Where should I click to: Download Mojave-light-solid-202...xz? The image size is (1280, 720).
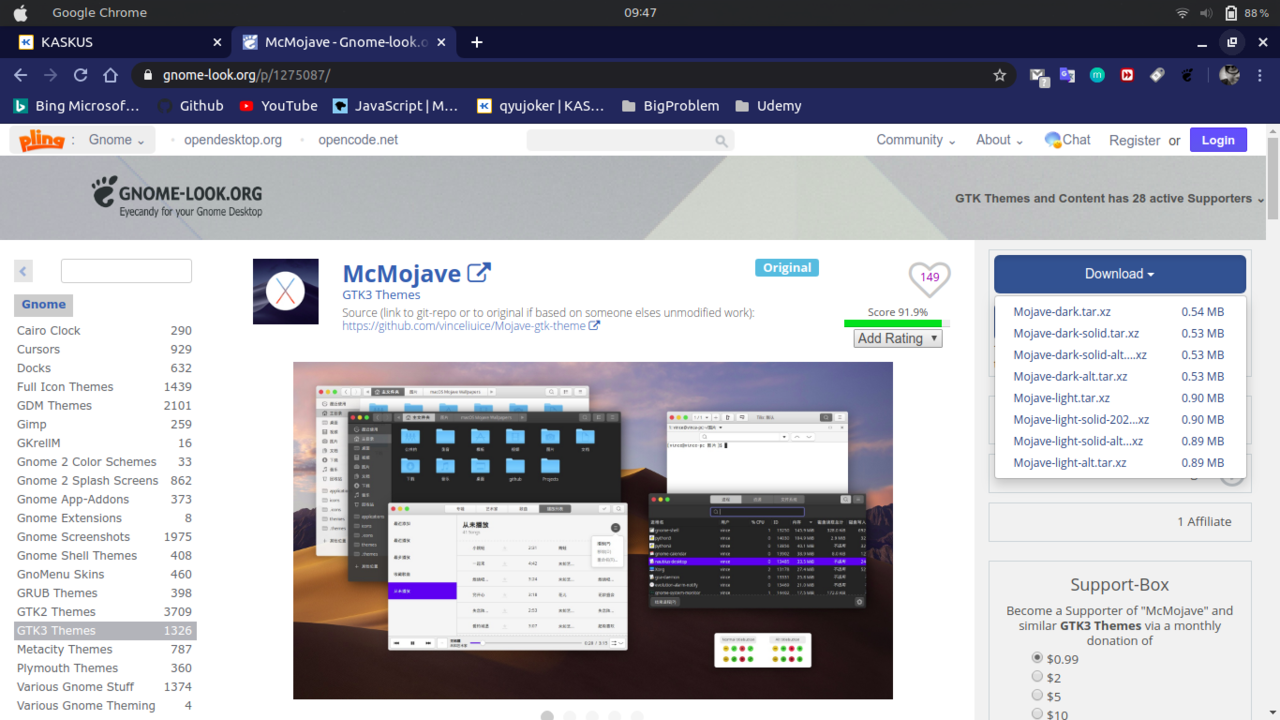1081,420
